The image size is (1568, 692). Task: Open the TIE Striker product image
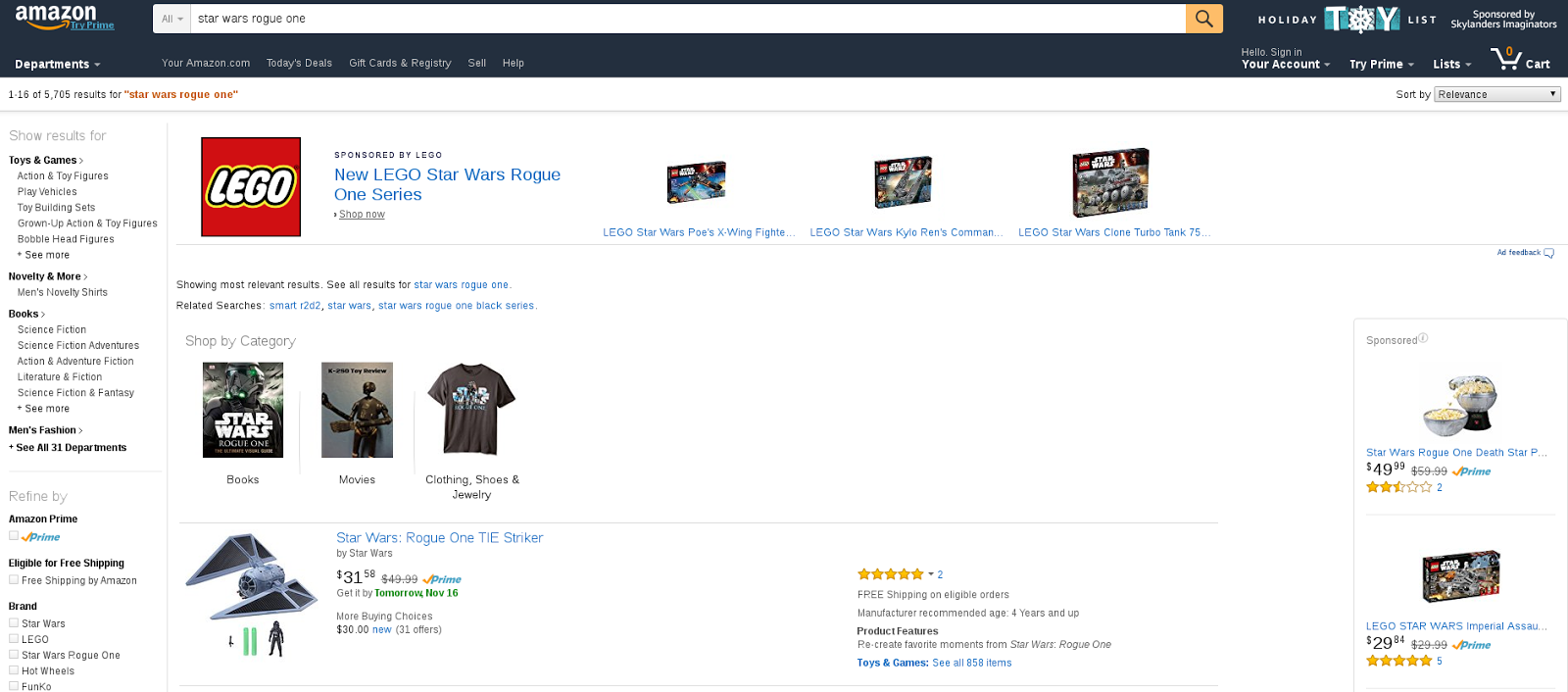pos(252,594)
